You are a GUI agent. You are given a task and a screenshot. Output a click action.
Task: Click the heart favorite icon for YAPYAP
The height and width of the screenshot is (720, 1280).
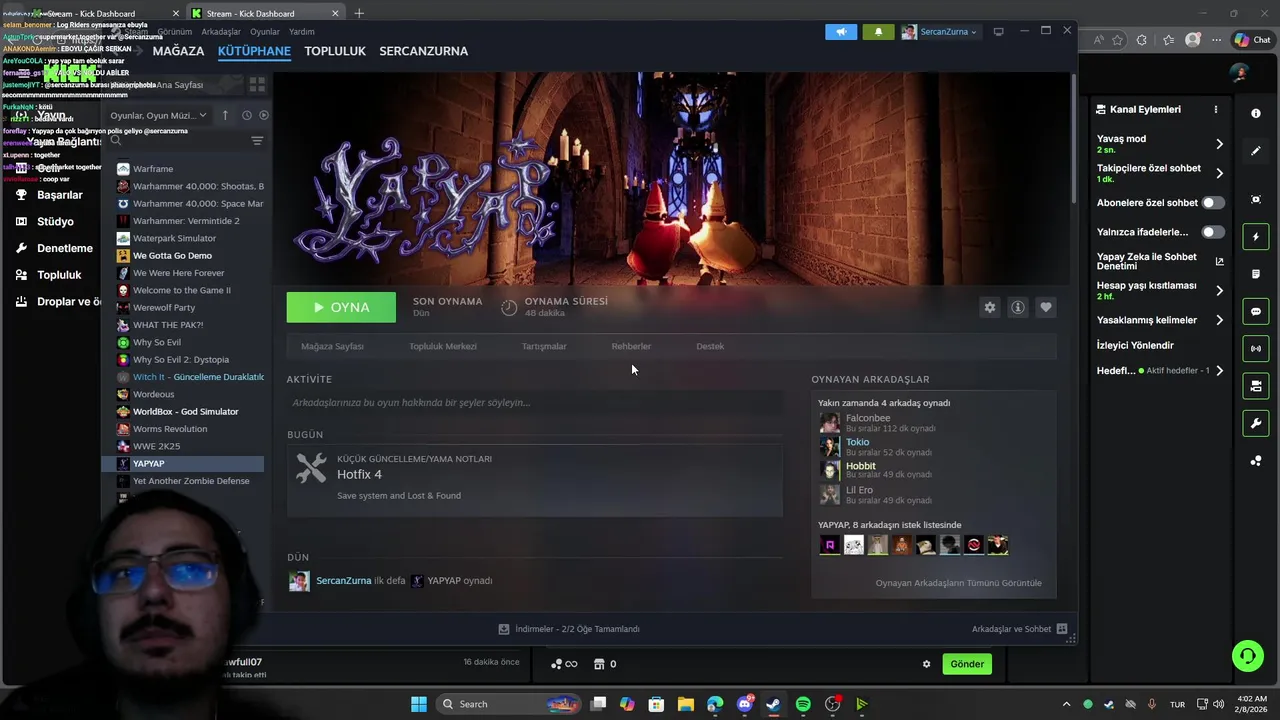click(x=1046, y=307)
